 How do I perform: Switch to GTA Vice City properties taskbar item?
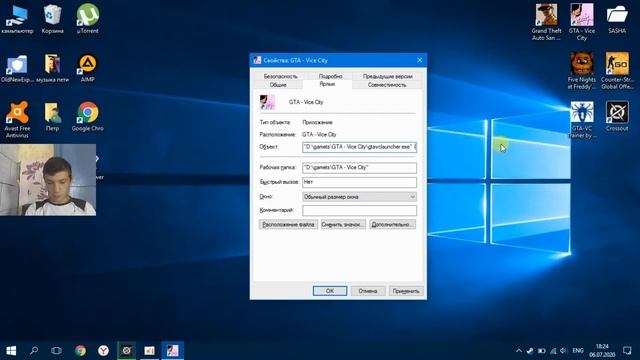172,351
